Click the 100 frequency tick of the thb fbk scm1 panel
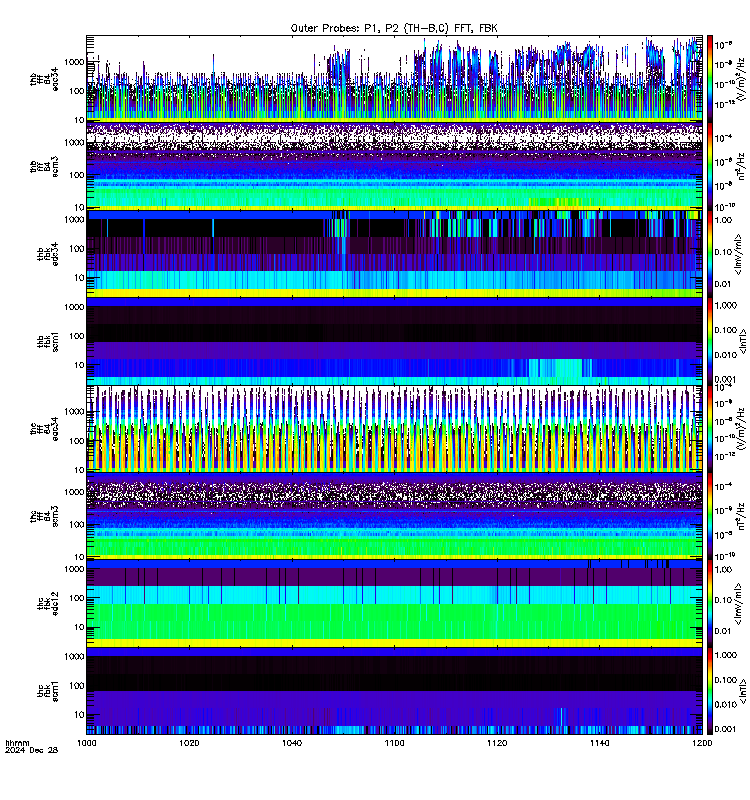750x800 pixels. (77, 336)
